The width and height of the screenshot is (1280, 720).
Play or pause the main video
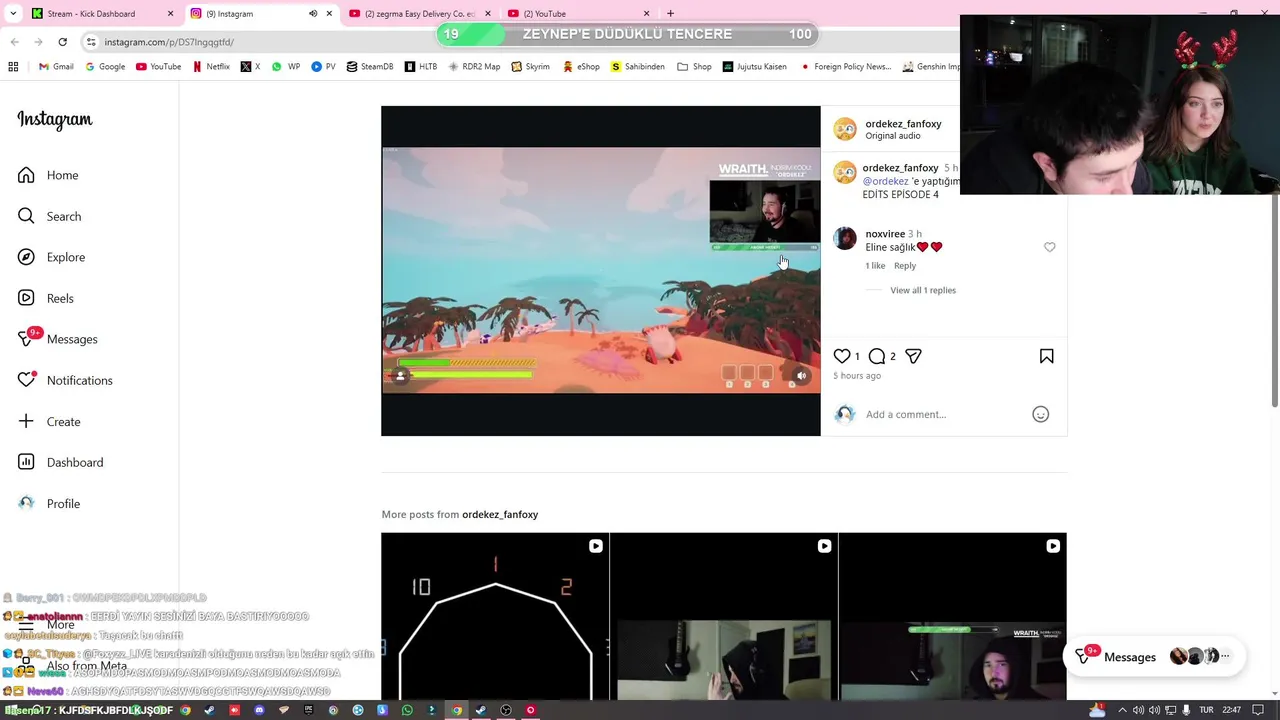[x=600, y=270]
